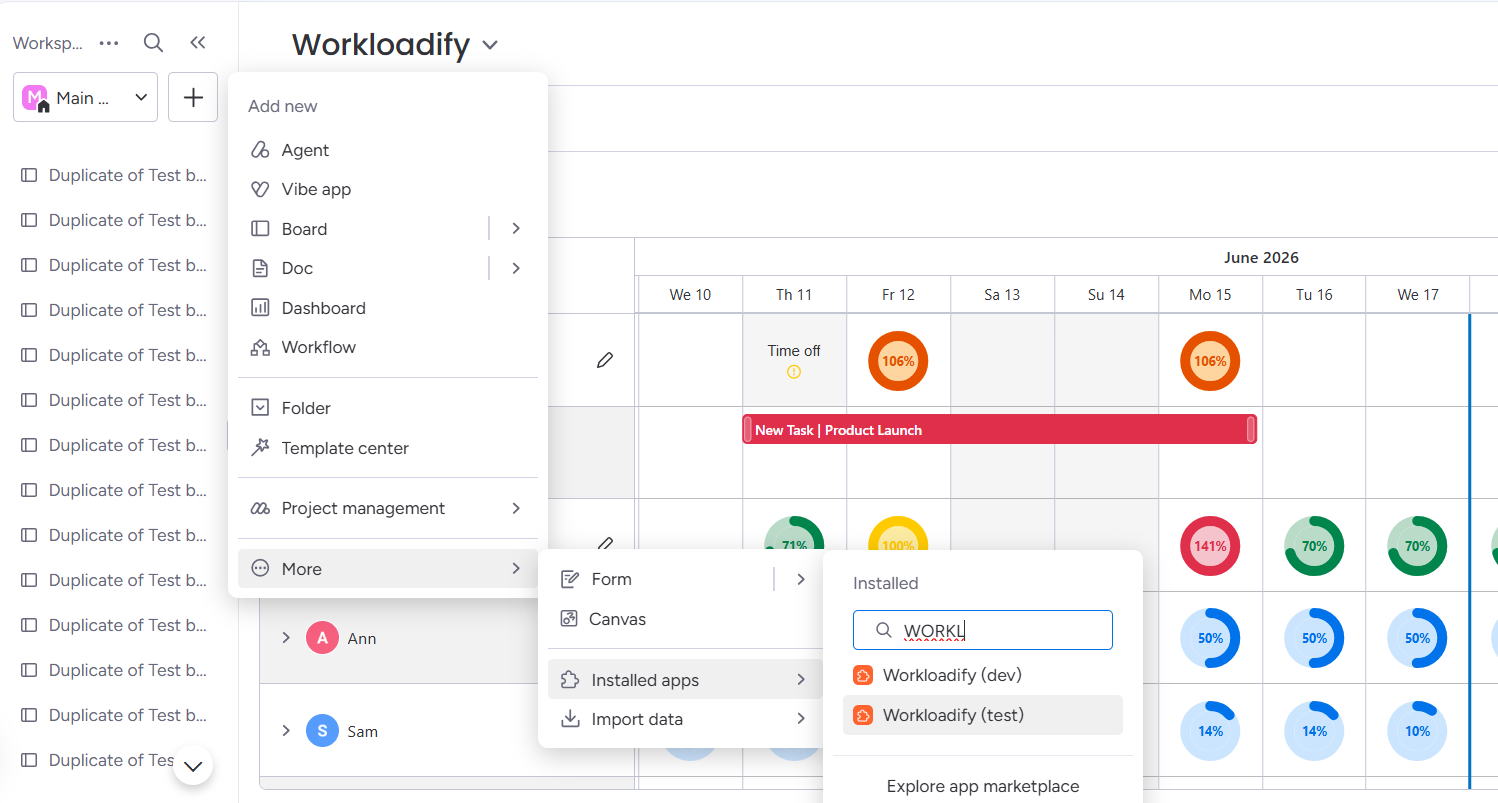This screenshot has height=803, width=1498.
Task: Click the 106% workload circle on Fr 12
Action: coord(898,361)
